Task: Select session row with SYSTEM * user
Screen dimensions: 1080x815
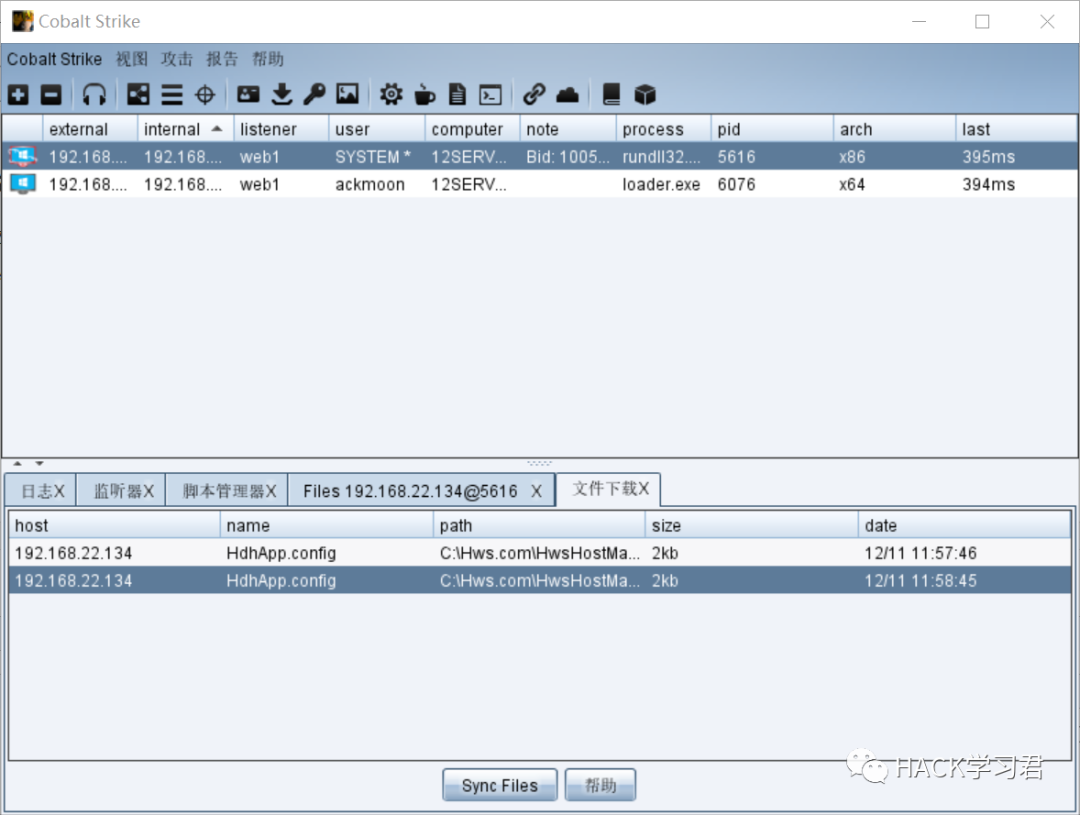Action: [540, 156]
